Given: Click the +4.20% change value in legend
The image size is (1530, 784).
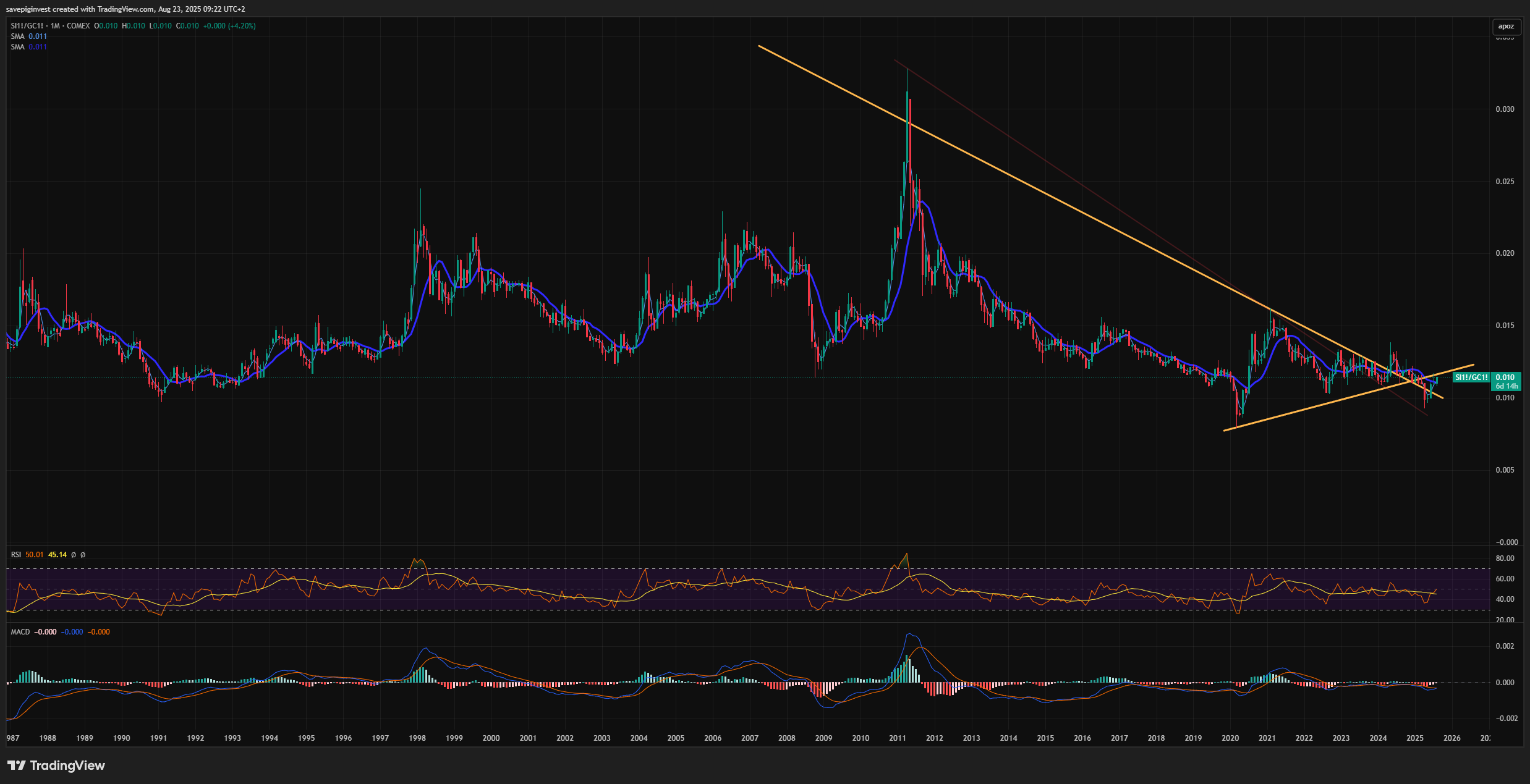Looking at the screenshot, I should [242, 26].
